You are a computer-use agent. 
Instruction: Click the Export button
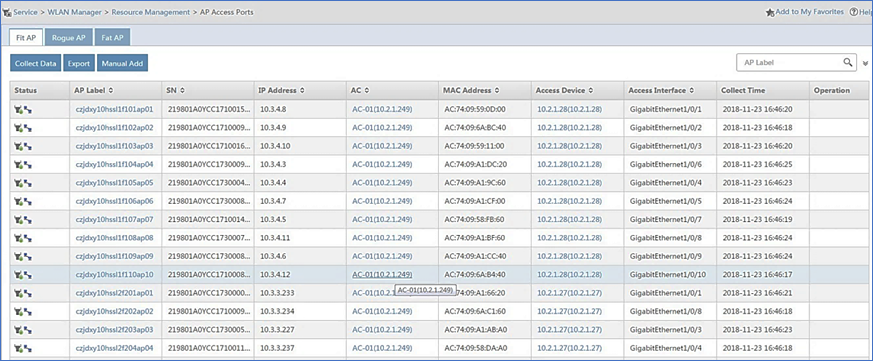pyautogui.click(x=79, y=63)
